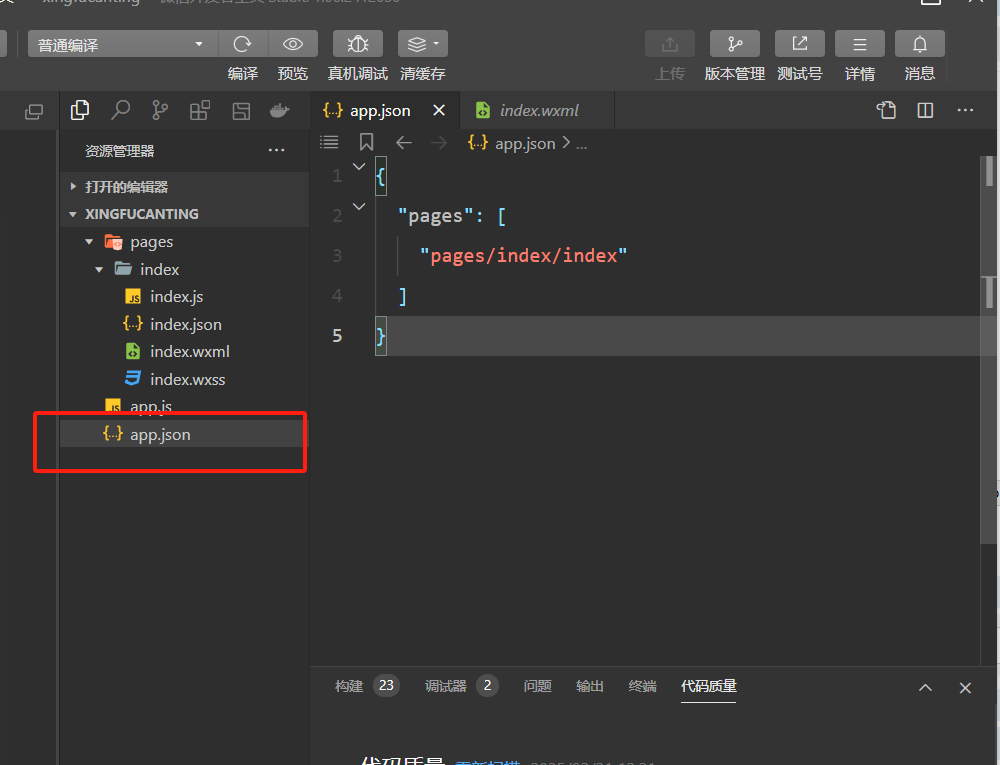Viewport: 1000px width, 765px height.
Task: Switch to the 问题 panel tab
Action: (538, 686)
